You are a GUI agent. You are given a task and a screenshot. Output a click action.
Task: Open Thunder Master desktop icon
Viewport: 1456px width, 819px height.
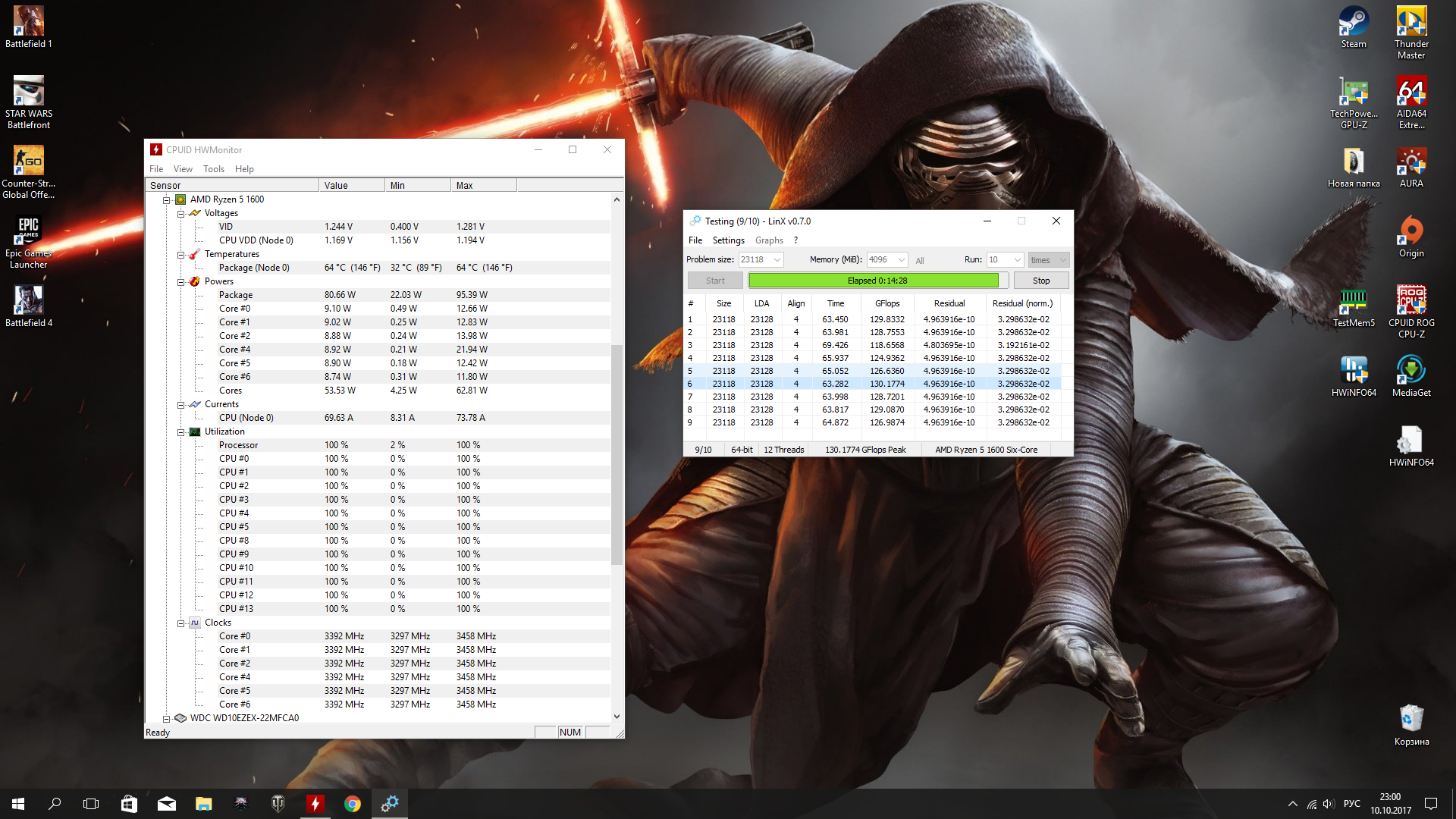[1411, 23]
